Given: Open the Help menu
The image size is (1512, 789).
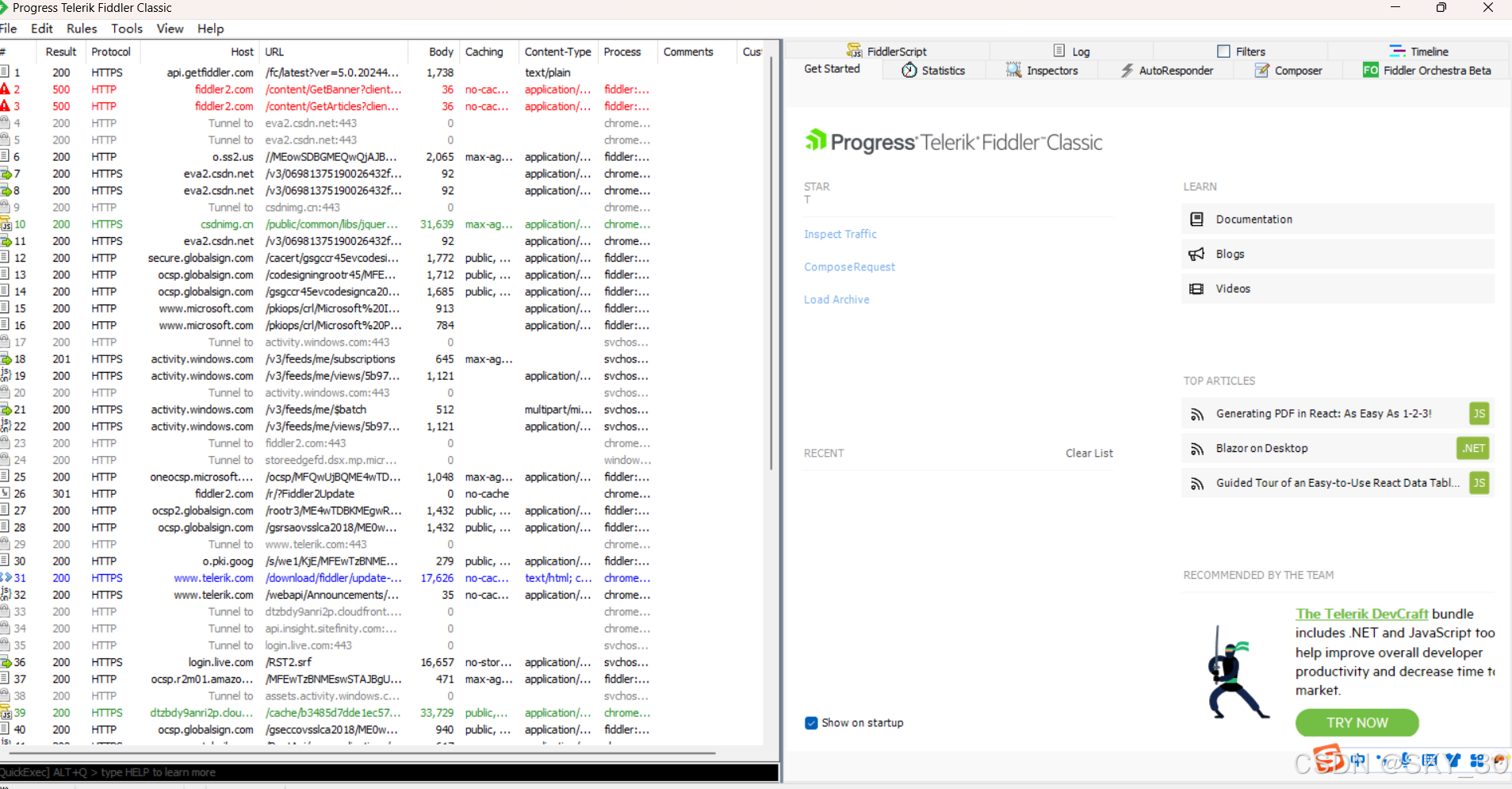Looking at the screenshot, I should coord(211,29).
